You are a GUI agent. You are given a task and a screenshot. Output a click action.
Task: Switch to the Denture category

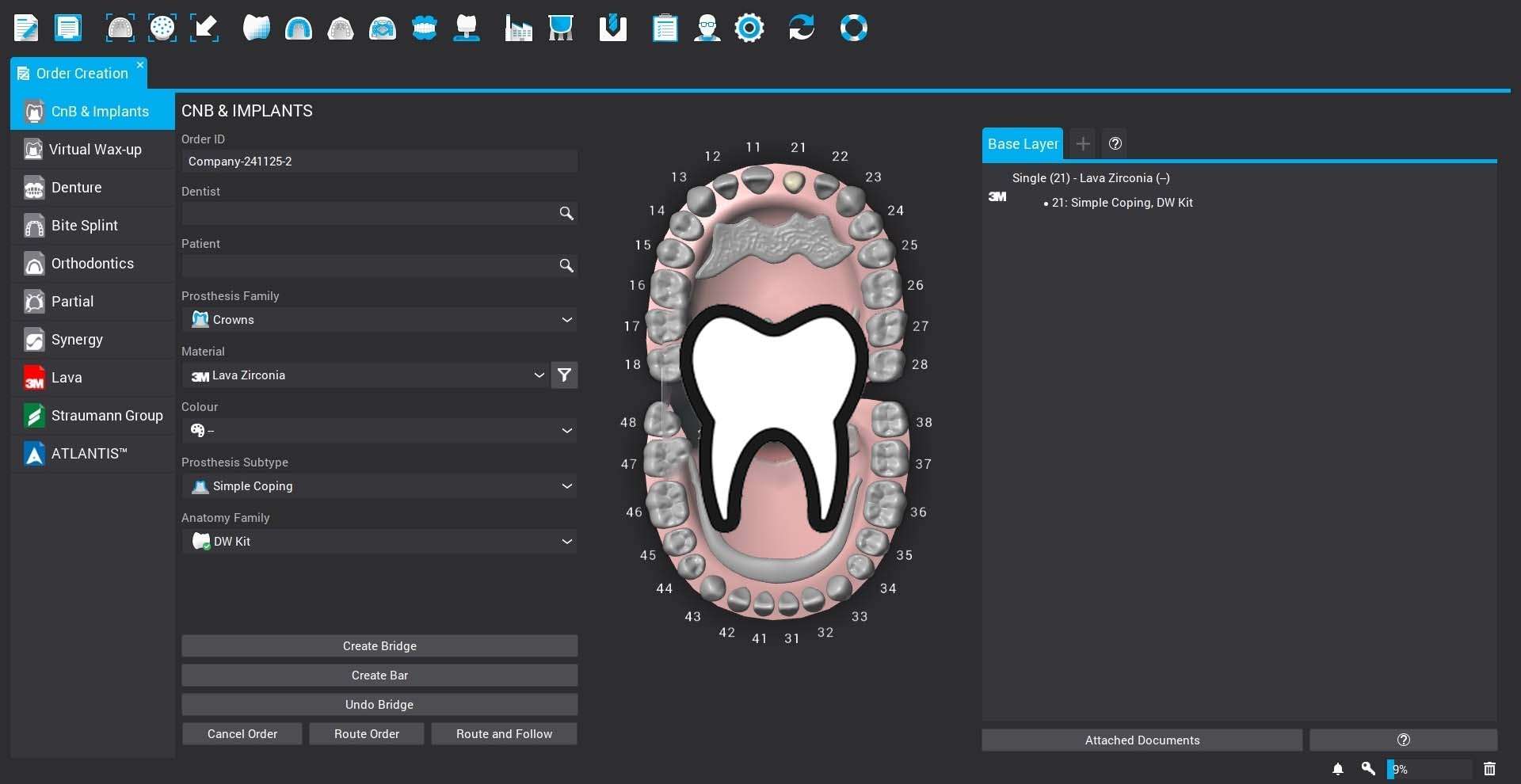click(77, 188)
